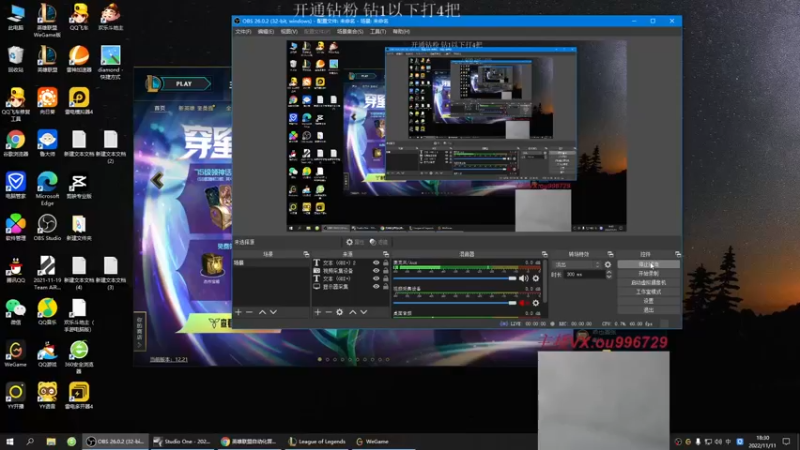Open the 场景集合(S) menu in OBS
This screenshot has height=450, width=800.
tap(350, 32)
